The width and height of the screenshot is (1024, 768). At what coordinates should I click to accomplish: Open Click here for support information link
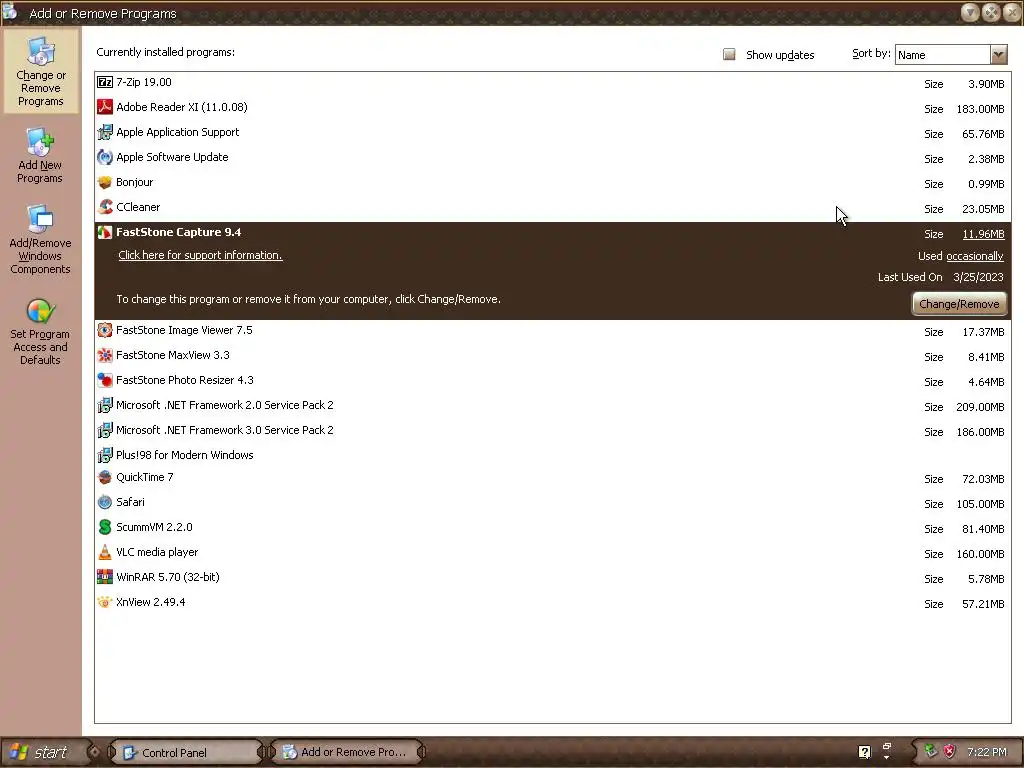200,255
